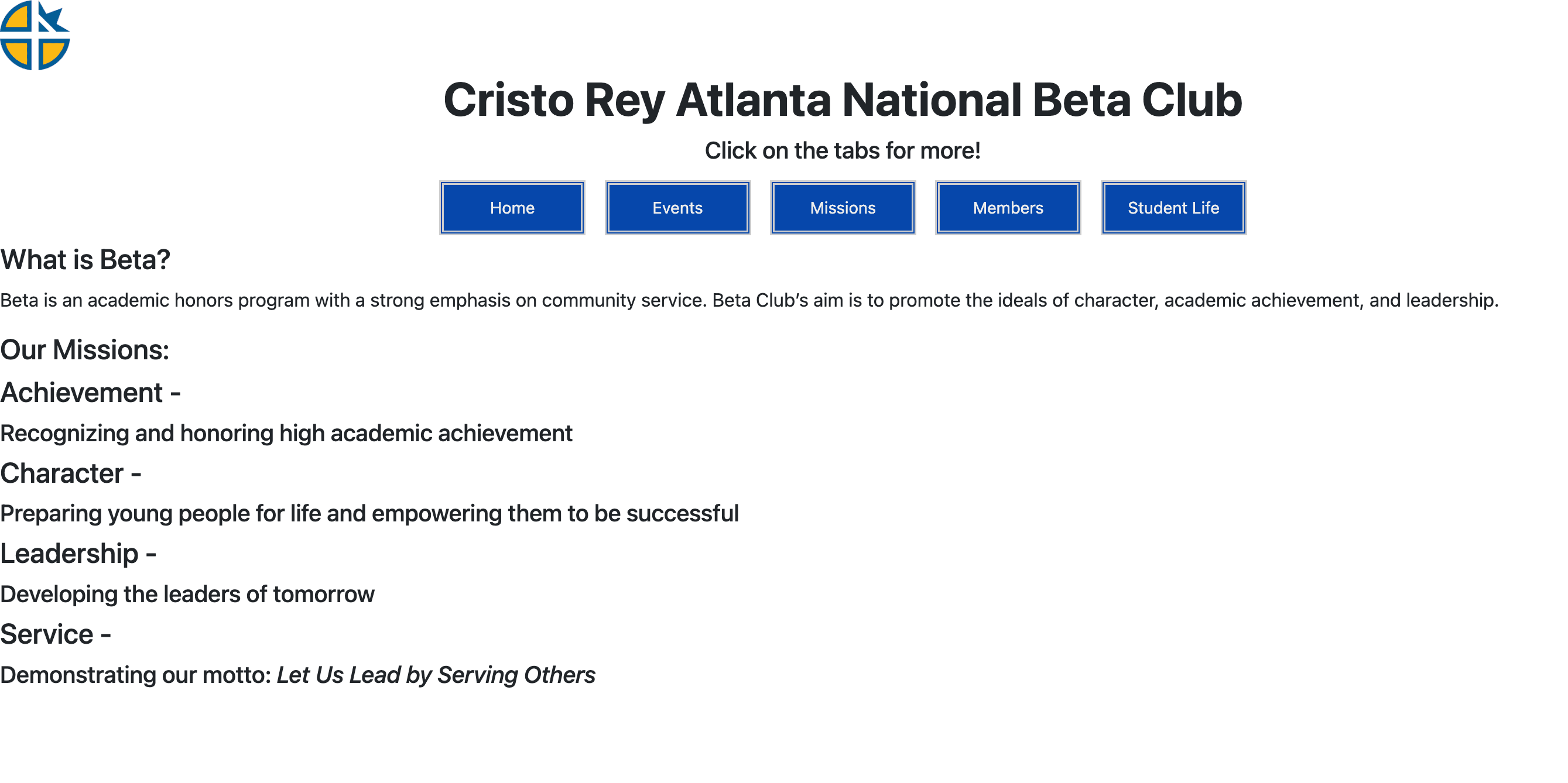Click the "Our Missions:" heading
Viewport: 1568px width, 783px height.
click(x=85, y=351)
